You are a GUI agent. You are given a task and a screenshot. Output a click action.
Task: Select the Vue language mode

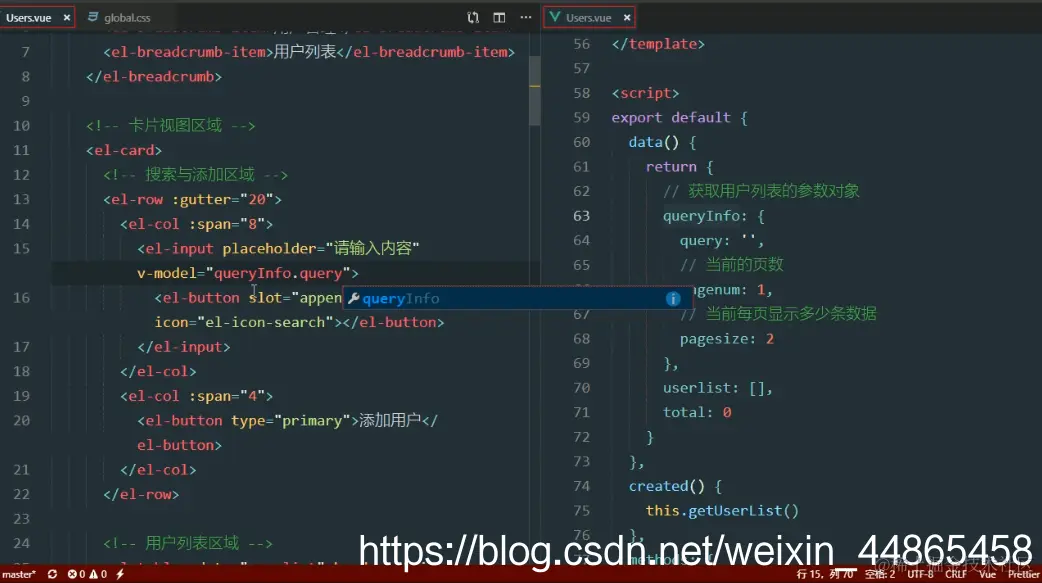pyautogui.click(x=988, y=574)
